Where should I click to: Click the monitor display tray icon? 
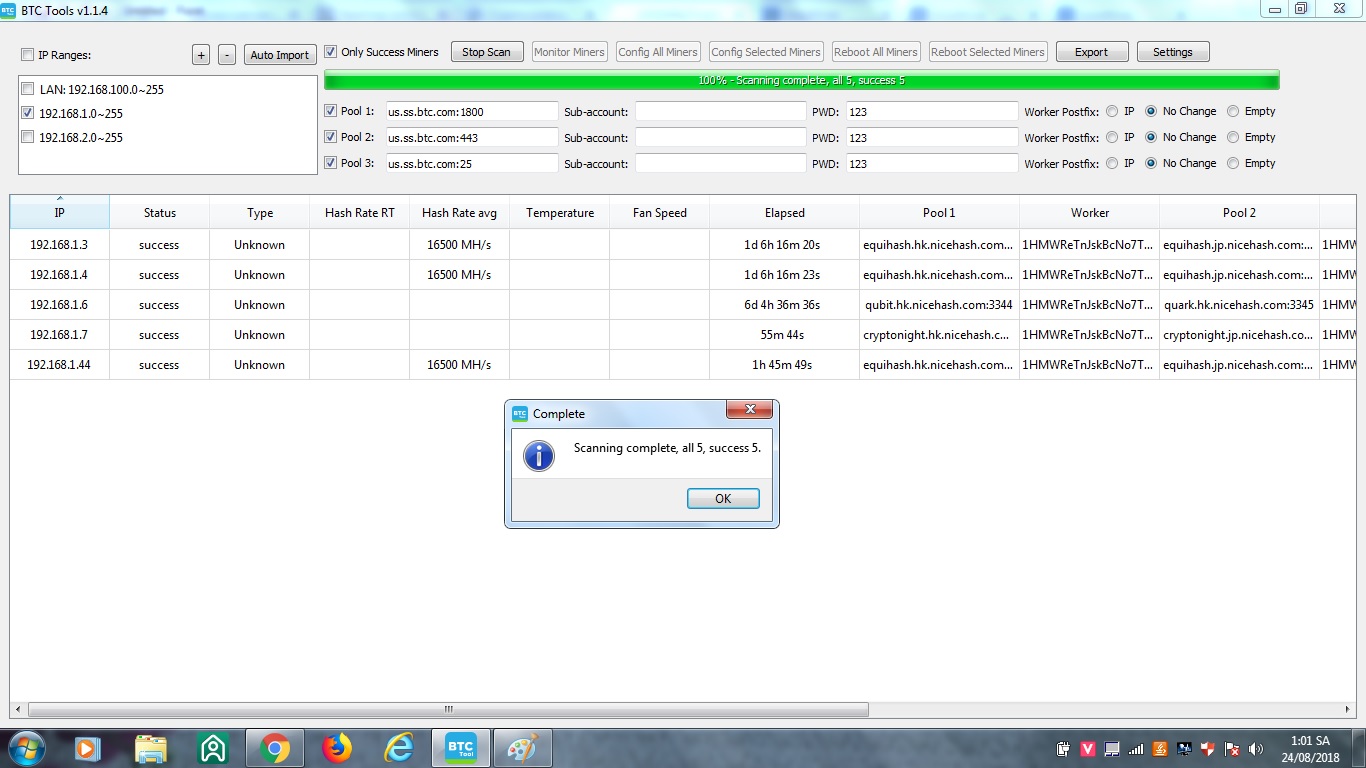(1184, 749)
